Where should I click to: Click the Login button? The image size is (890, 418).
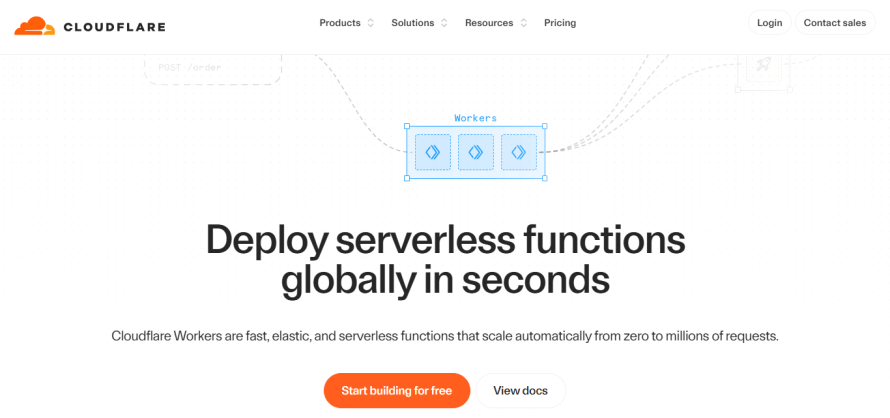[770, 23]
